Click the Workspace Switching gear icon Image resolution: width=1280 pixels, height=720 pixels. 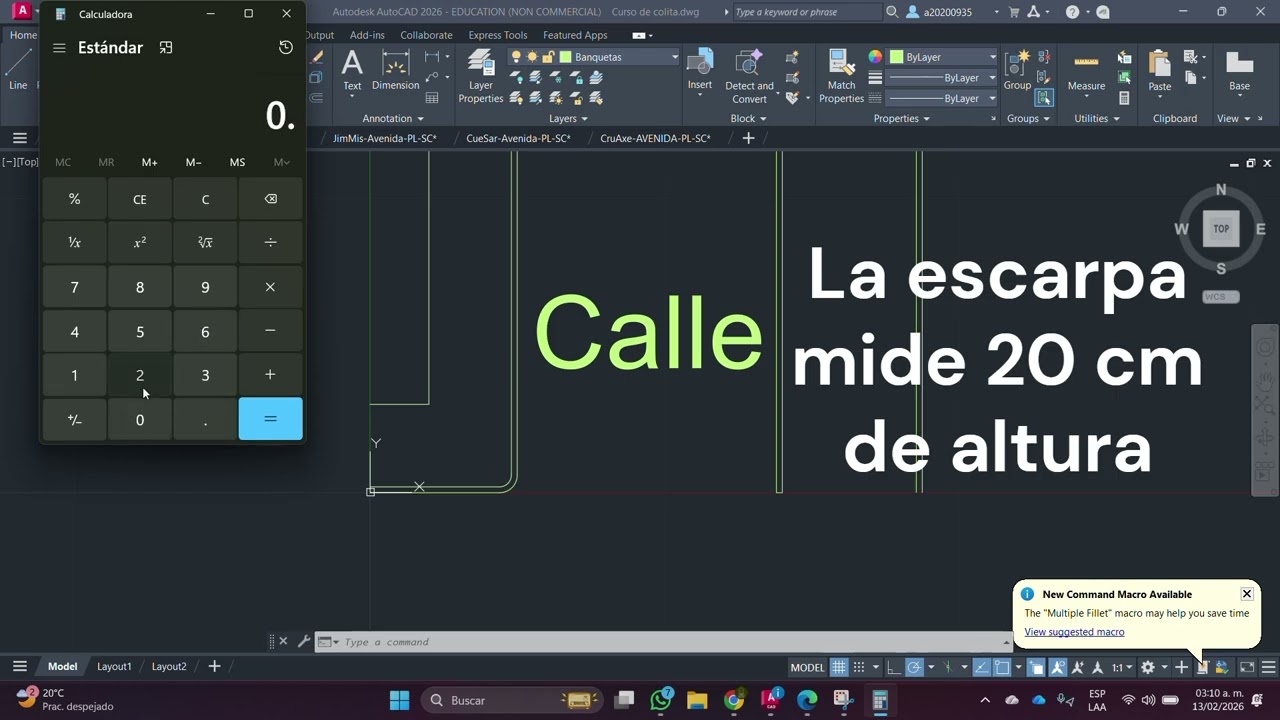[x=1148, y=667]
